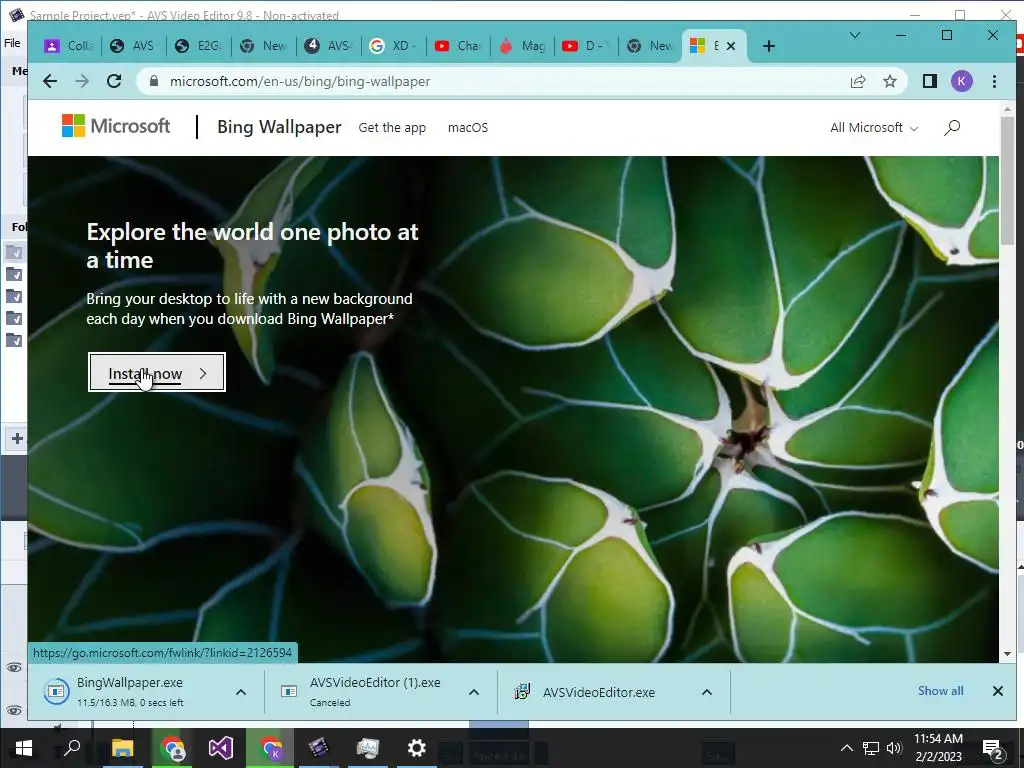Open AVS Video Editor taskbar icon
The image size is (1024, 768).
318,748
